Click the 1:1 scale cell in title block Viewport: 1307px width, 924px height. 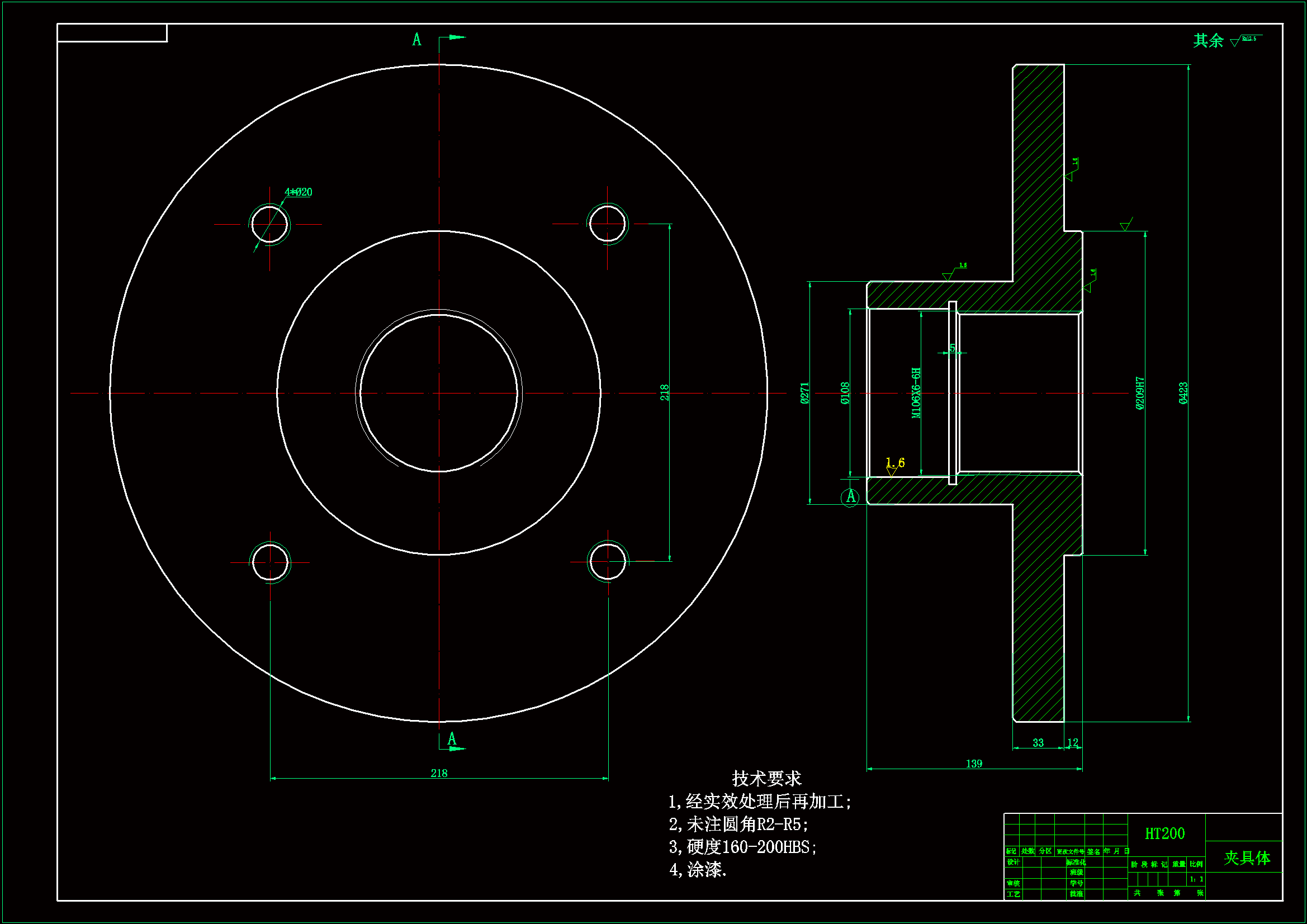pyautogui.click(x=1196, y=880)
